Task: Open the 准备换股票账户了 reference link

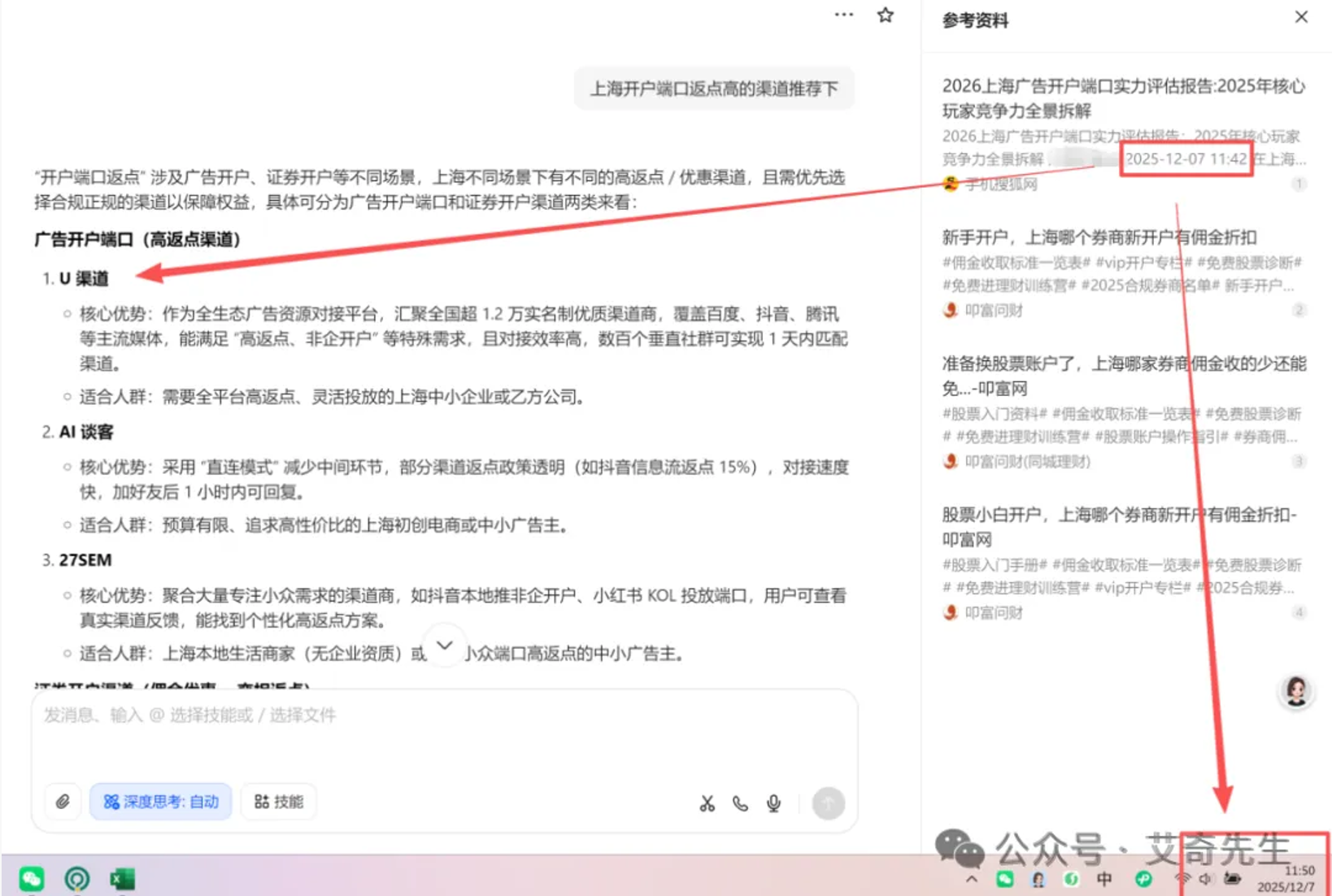Action: click(1122, 375)
